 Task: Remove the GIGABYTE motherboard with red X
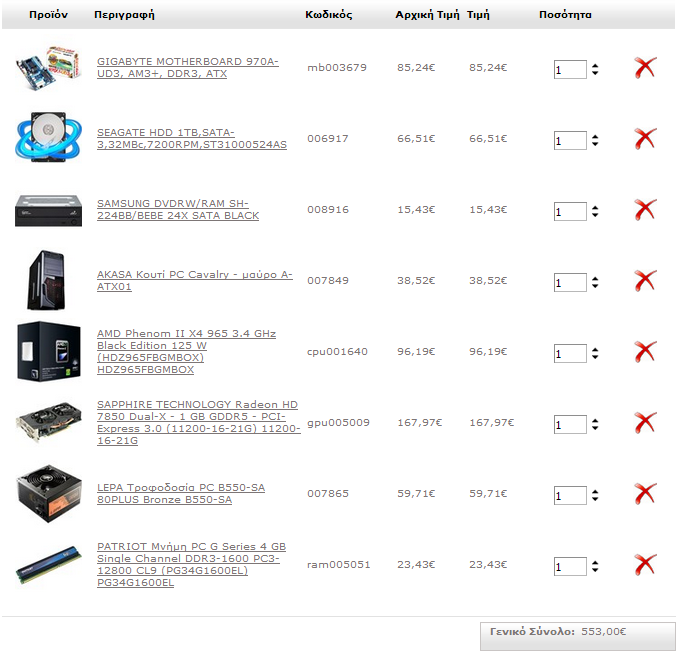pyautogui.click(x=645, y=68)
